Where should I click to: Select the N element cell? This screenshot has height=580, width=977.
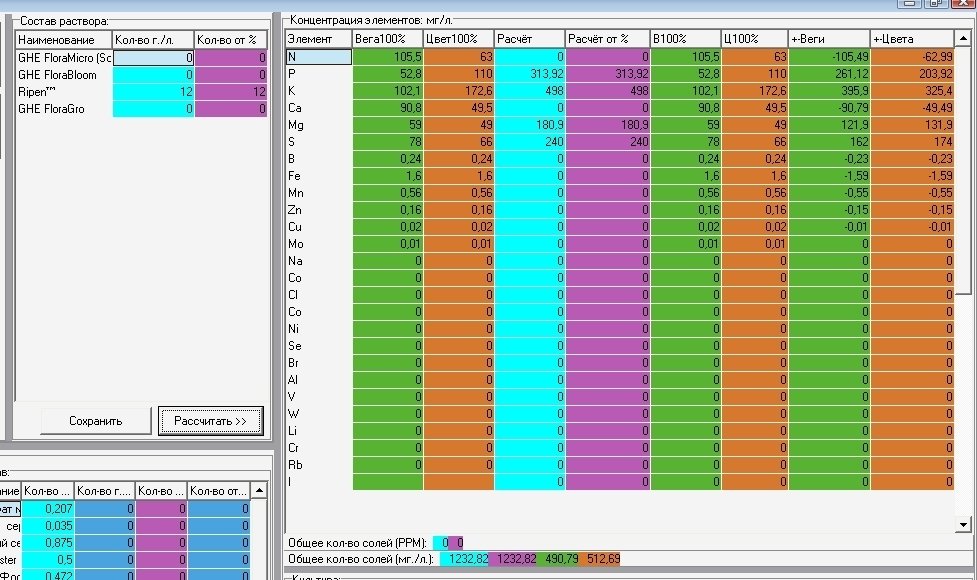click(319, 57)
